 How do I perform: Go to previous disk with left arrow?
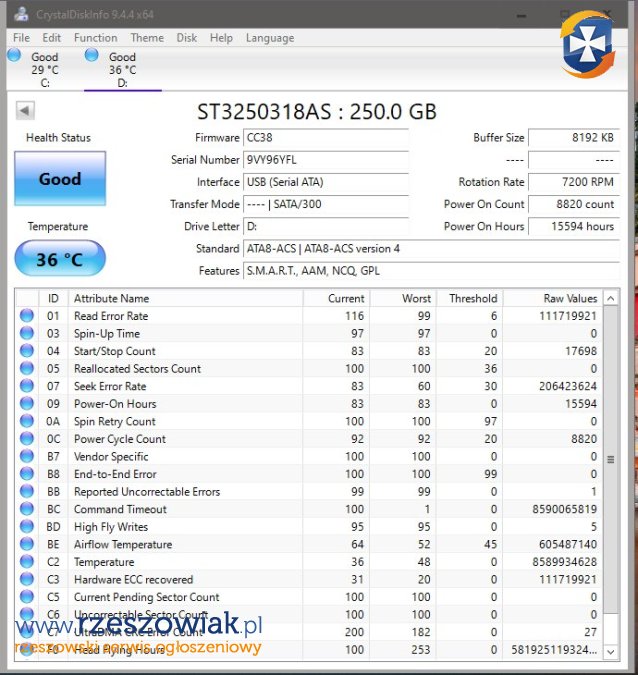[x=25, y=111]
